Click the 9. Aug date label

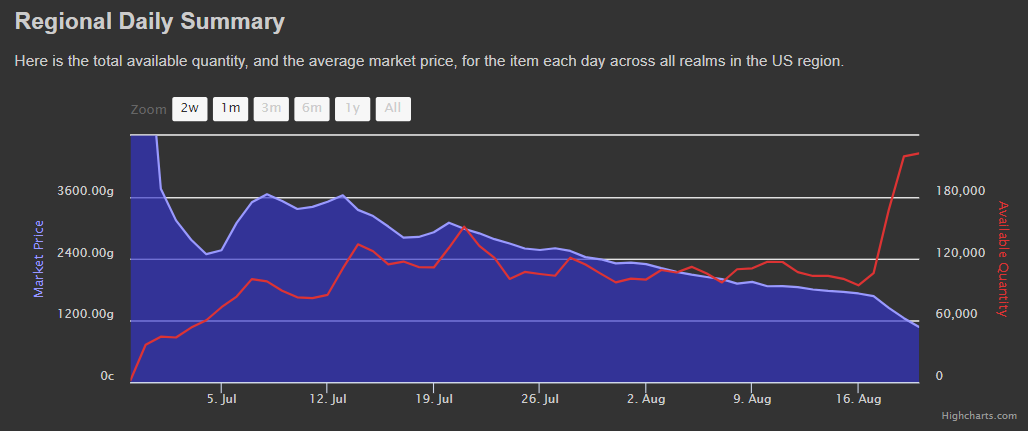752,399
